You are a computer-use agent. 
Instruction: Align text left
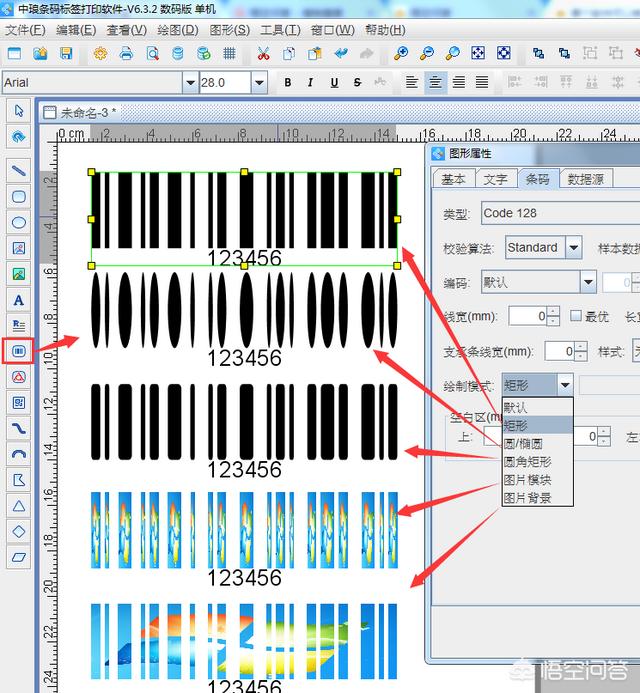tap(412, 82)
